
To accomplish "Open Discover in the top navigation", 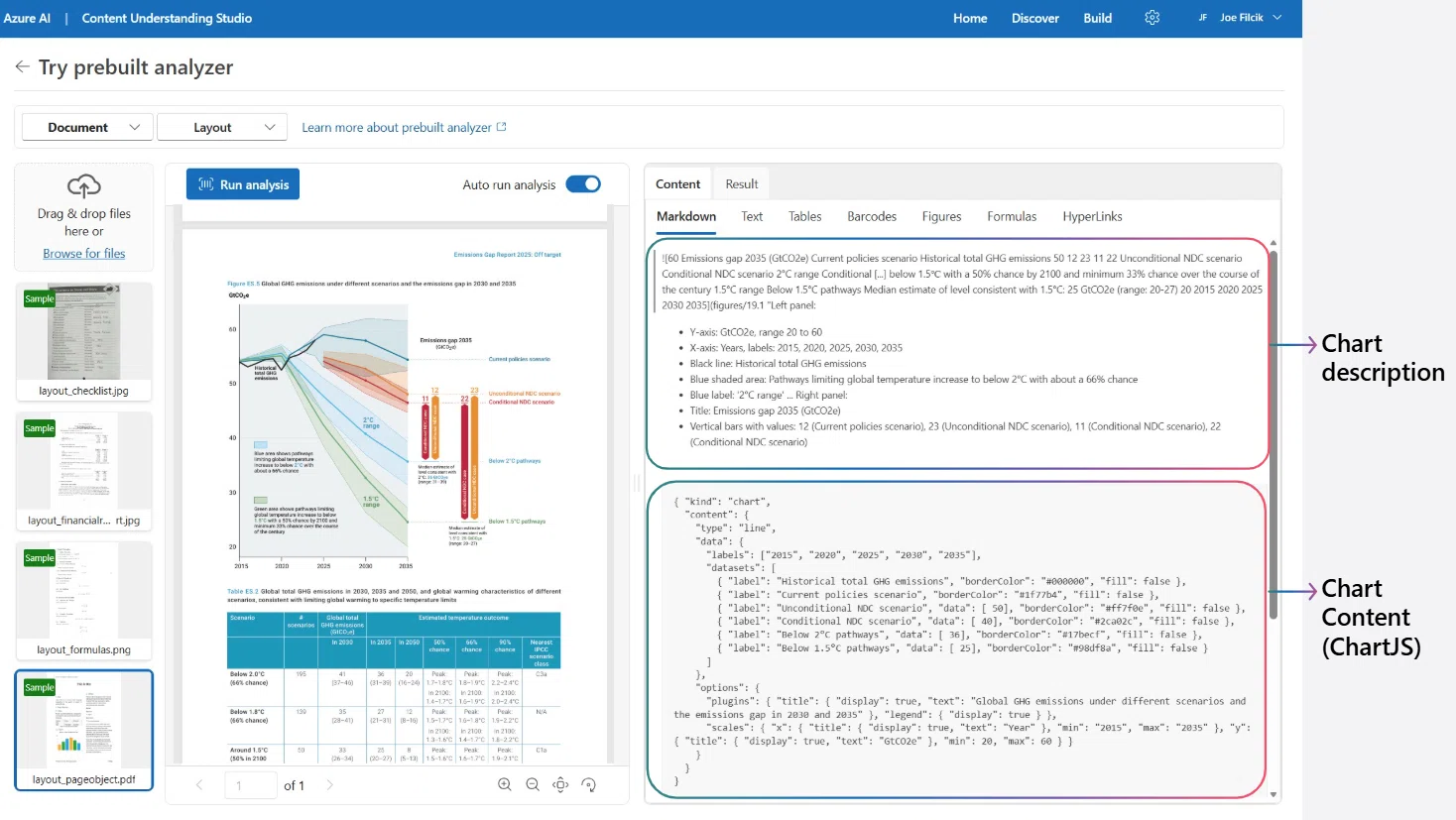I will [x=1035, y=18].
